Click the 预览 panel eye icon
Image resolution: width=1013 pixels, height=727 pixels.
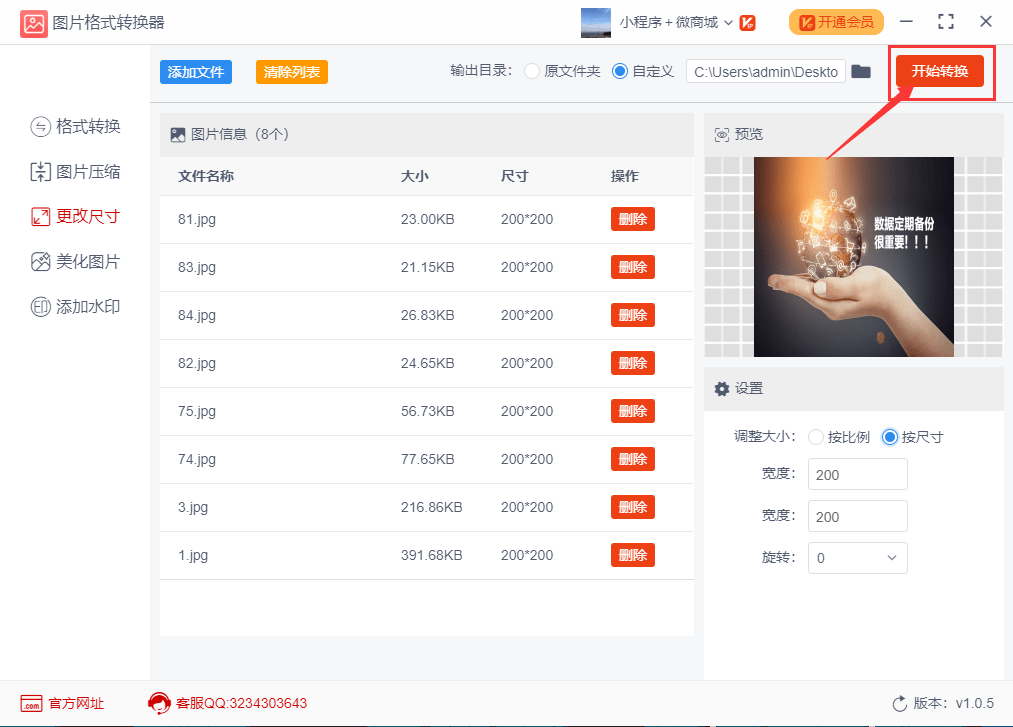coord(724,135)
